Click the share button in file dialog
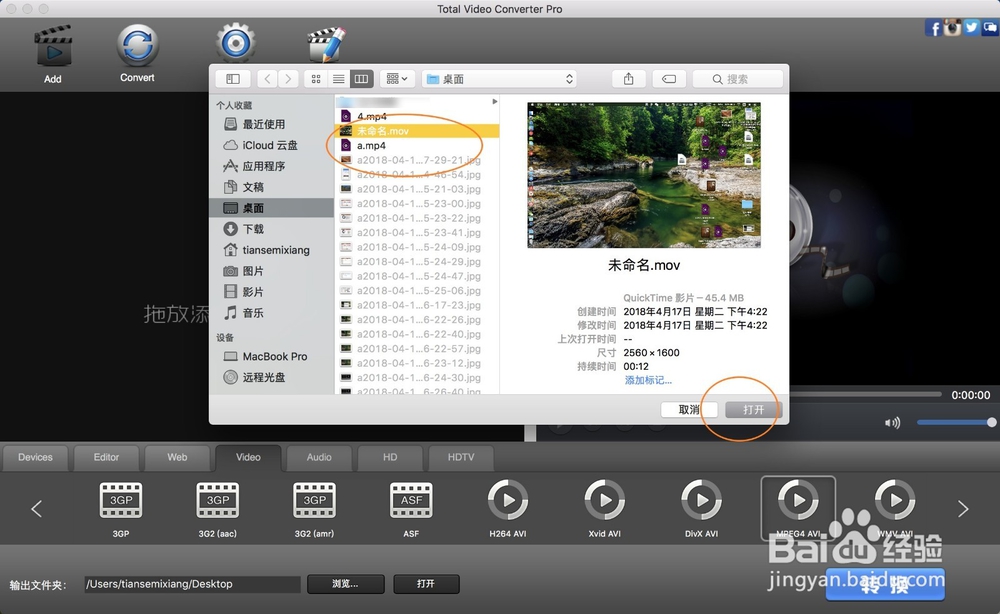 (629, 79)
